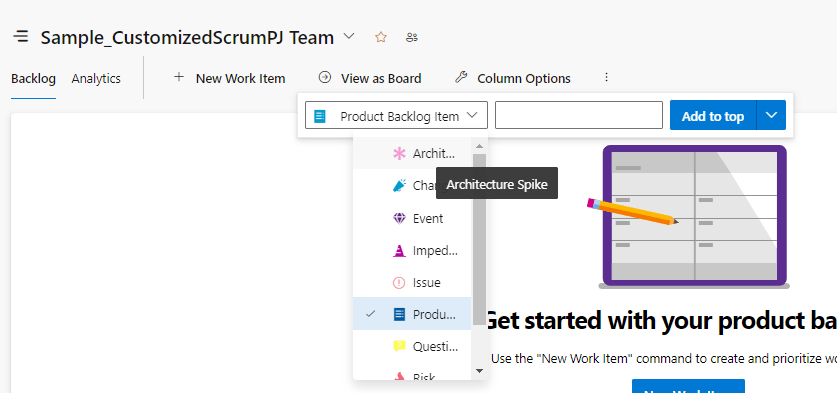Pick the Question speech bubble icon
The height and width of the screenshot is (393, 837).
[x=399, y=347]
